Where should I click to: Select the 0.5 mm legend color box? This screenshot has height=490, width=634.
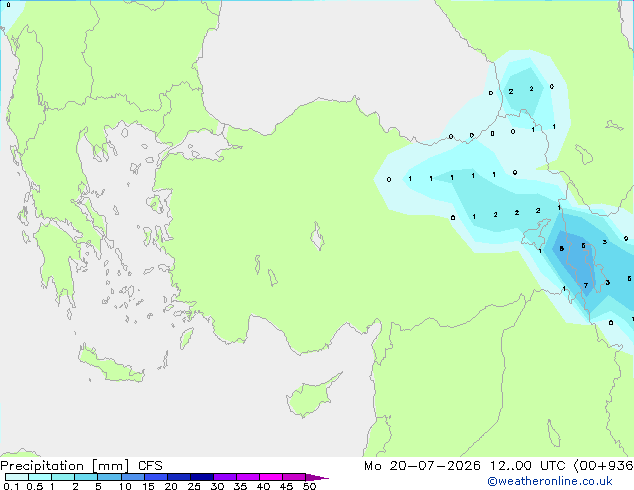coord(40,477)
